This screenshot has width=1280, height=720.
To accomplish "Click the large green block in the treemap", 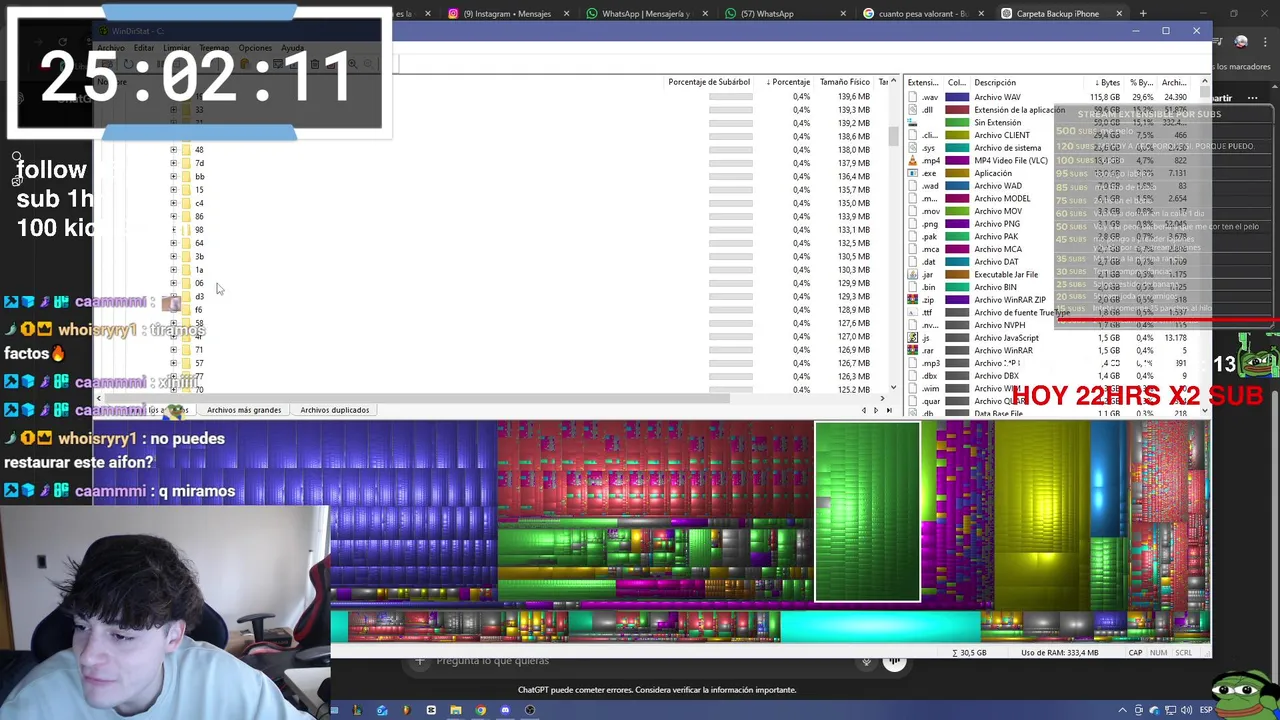I will (x=867, y=511).
